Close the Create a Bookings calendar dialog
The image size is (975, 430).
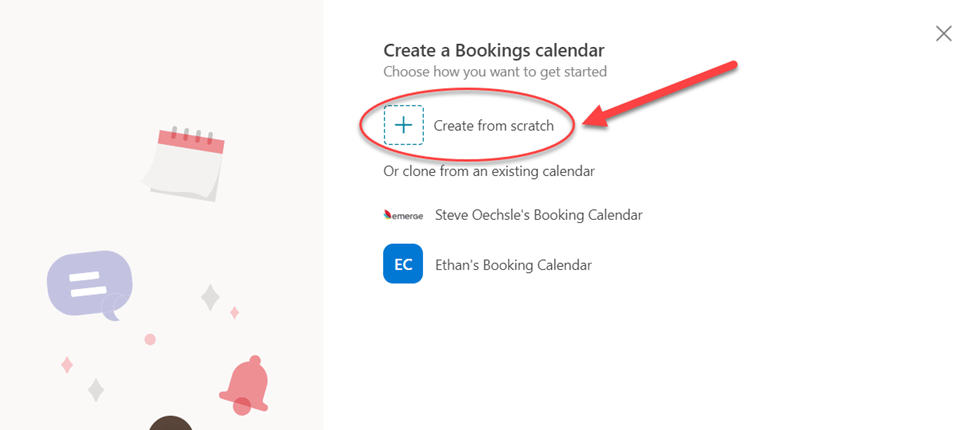(x=944, y=34)
